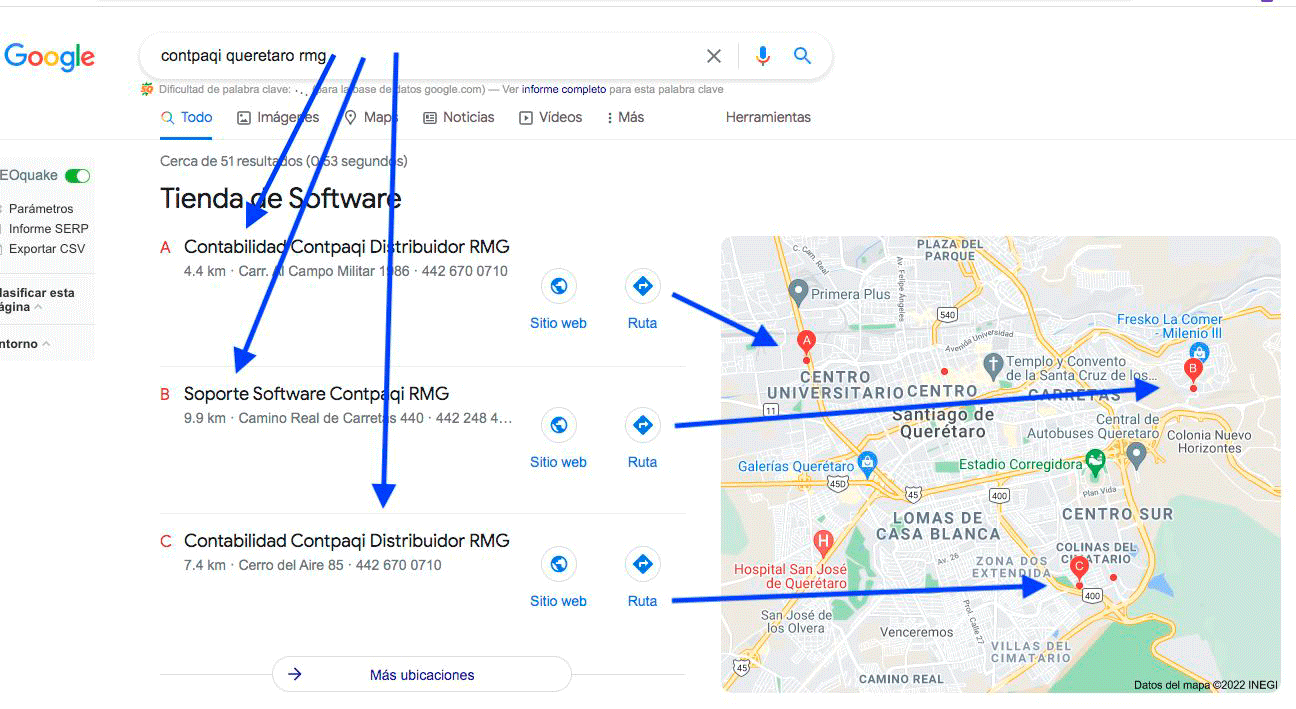Click Estadio Corregidora marker on map
The image size is (1296, 709).
[1095, 462]
